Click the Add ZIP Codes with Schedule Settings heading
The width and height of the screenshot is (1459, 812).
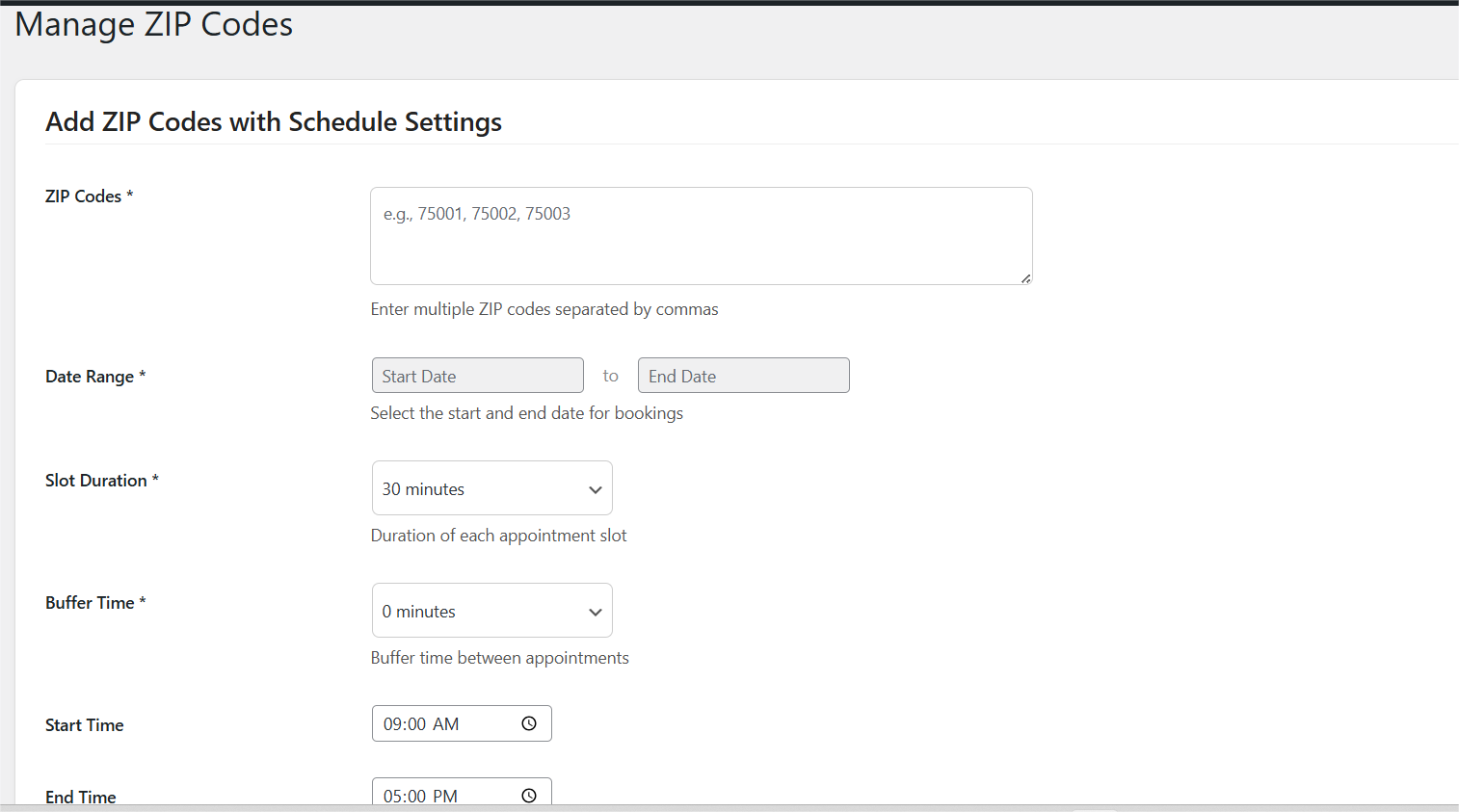(x=274, y=122)
